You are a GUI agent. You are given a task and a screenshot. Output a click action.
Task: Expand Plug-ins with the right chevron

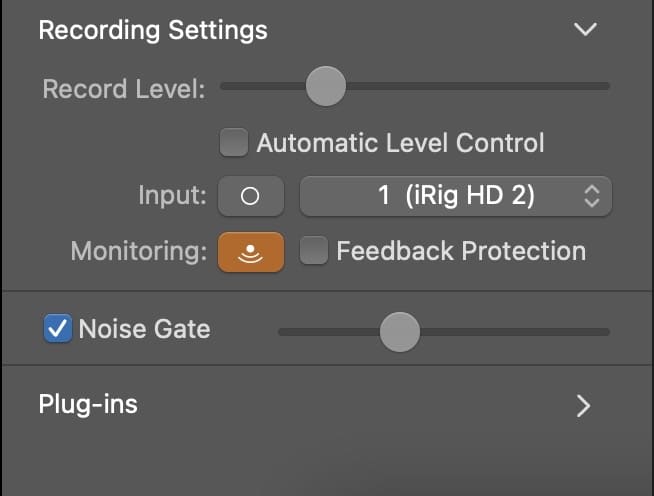[x=584, y=406]
